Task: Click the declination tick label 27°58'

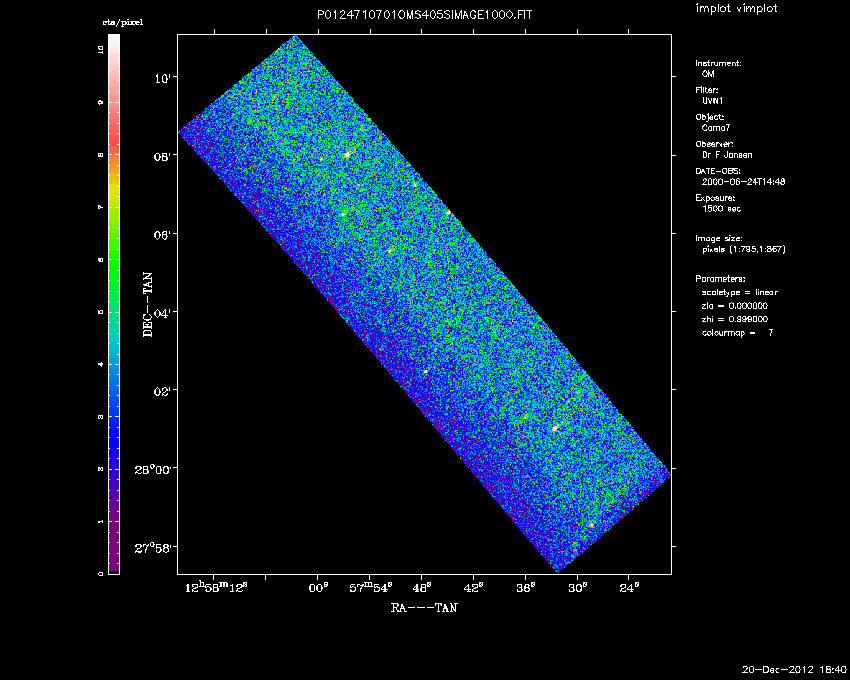Action: (153, 548)
